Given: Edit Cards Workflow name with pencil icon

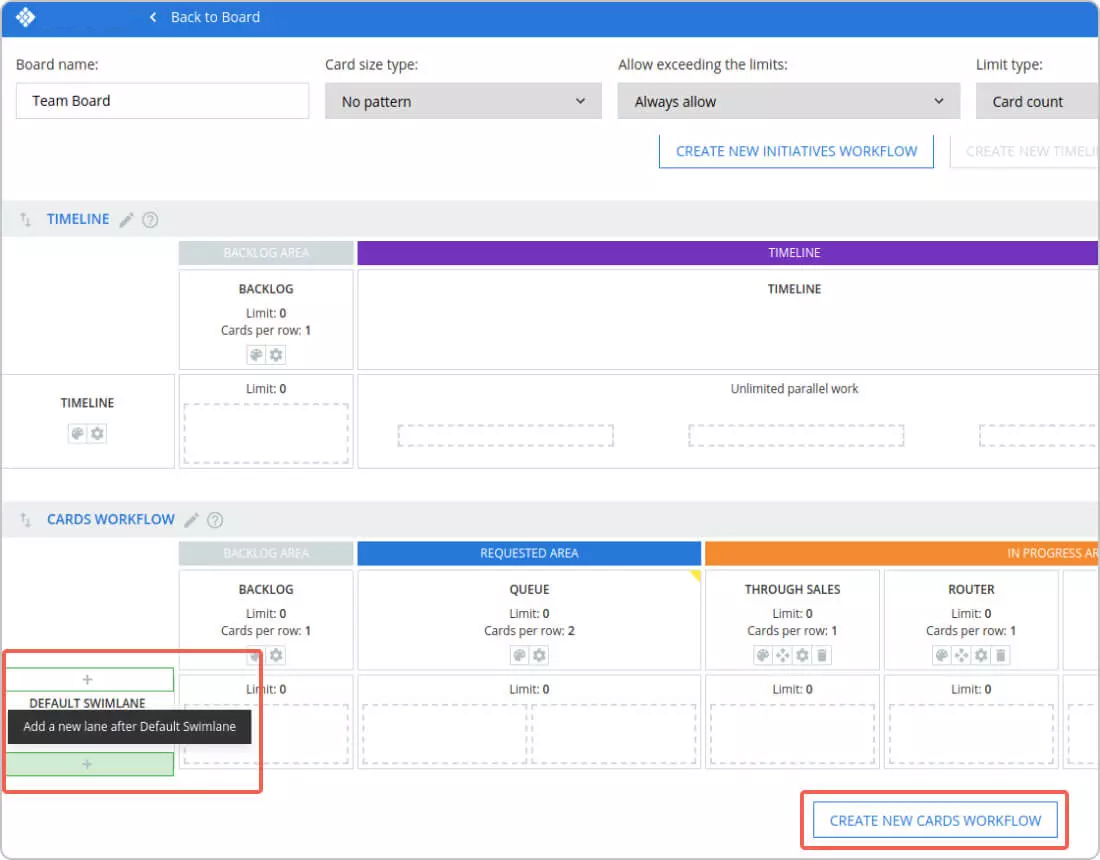Looking at the screenshot, I should [x=191, y=520].
